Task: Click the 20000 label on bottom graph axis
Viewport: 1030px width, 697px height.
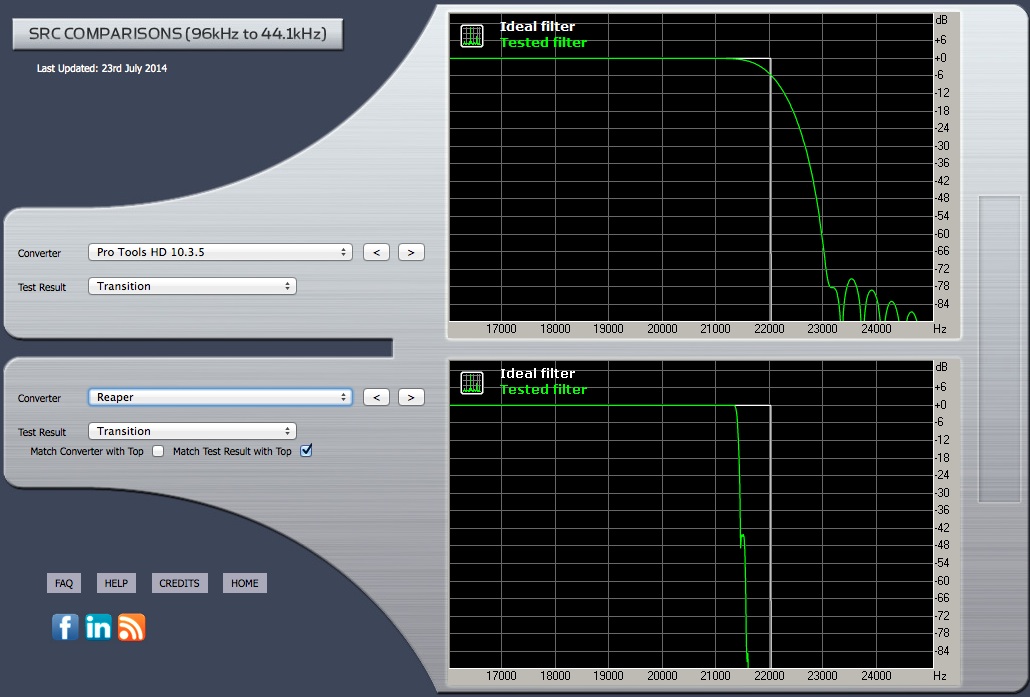Action: (662, 675)
